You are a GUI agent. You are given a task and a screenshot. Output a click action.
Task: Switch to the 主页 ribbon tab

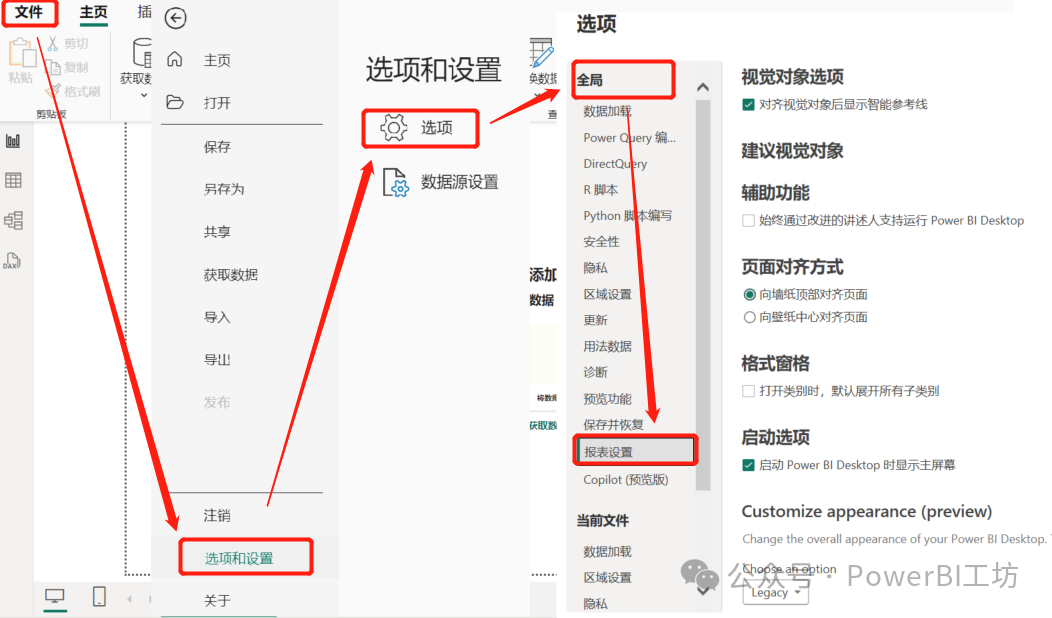tap(93, 13)
